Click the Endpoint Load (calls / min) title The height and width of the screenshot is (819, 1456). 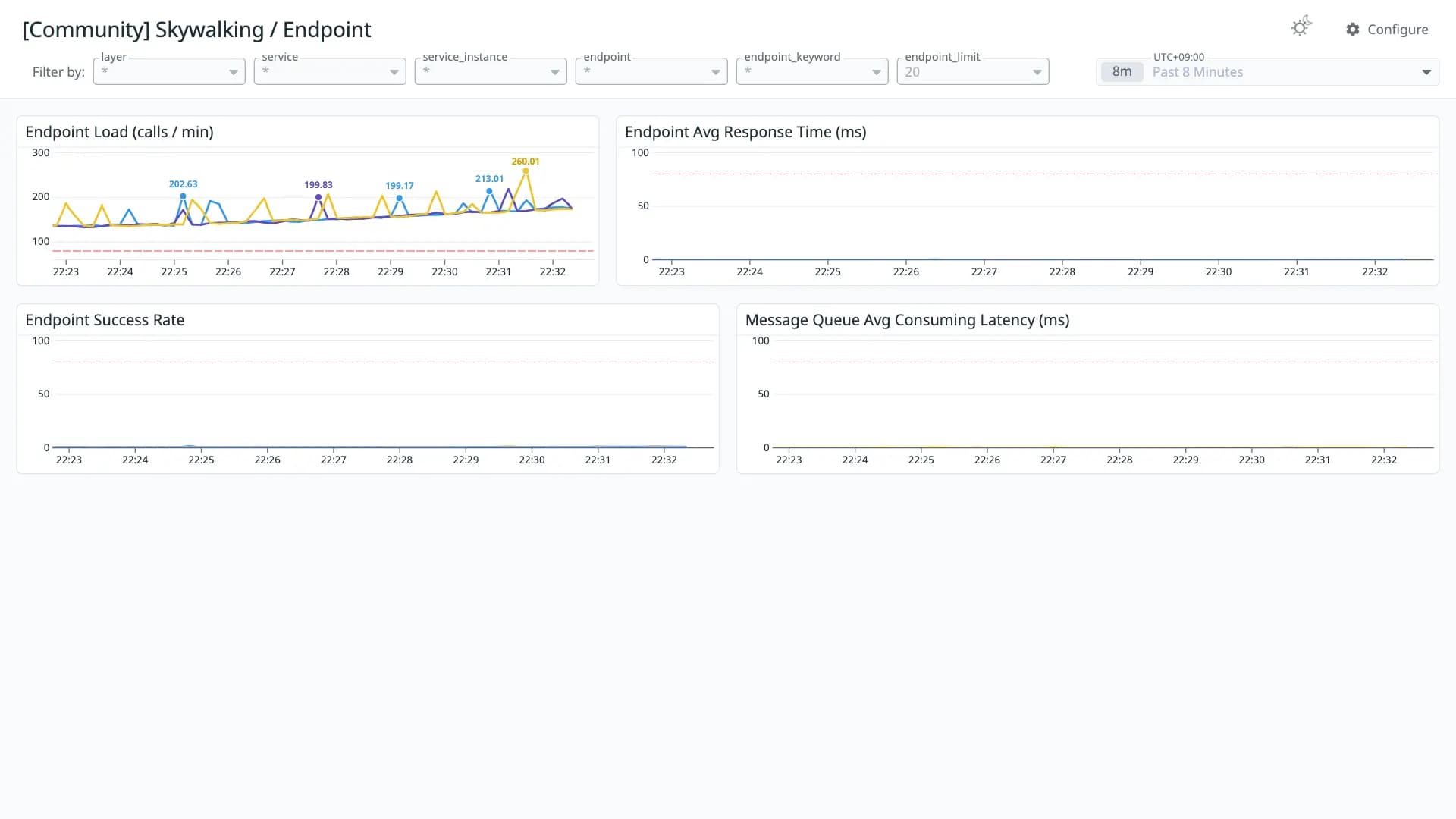point(119,132)
